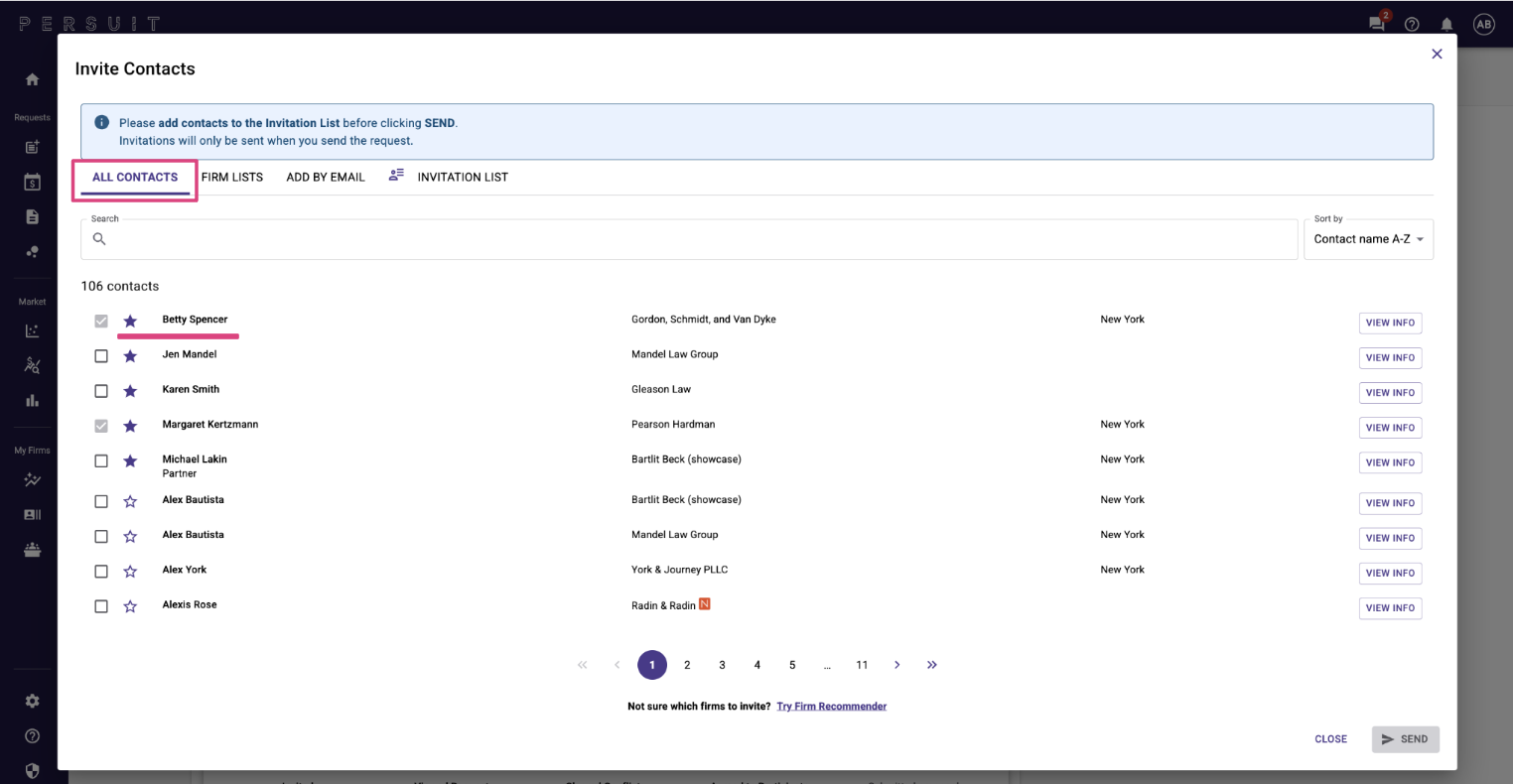Open the dollar calendar icon in sidebar

[32, 183]
